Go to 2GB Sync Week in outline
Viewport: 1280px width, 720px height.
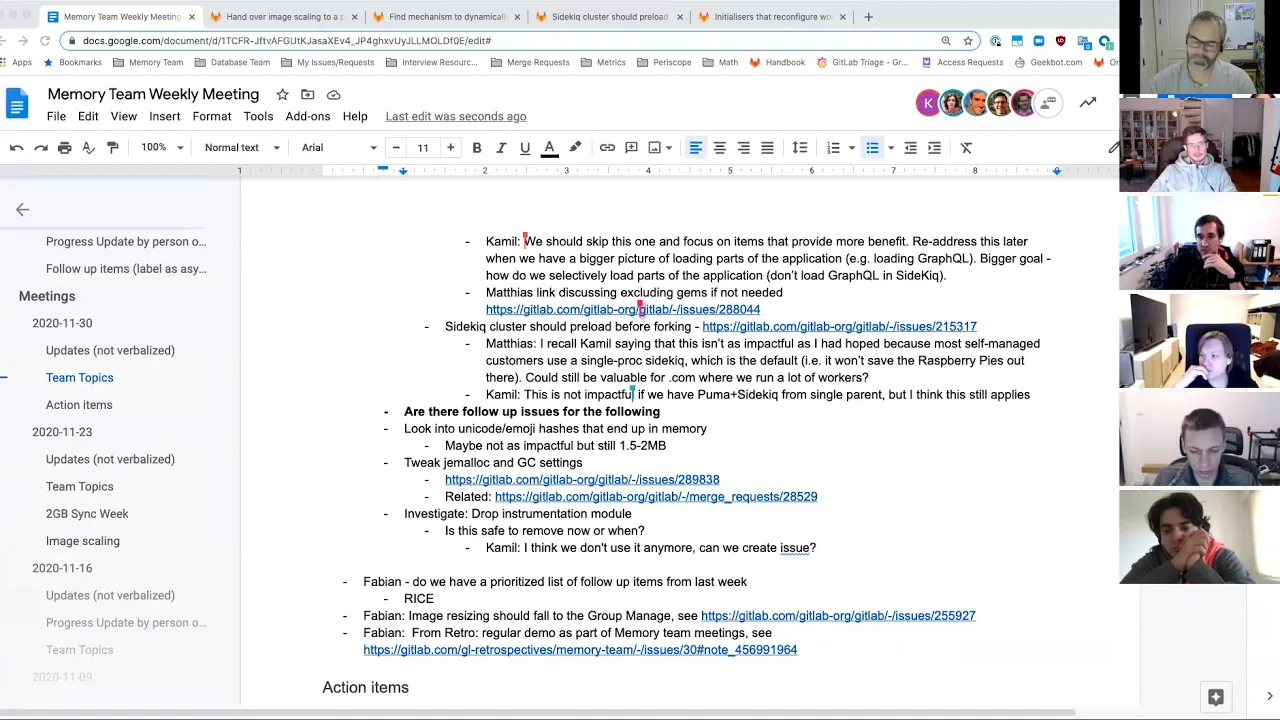(x=87, y=514)
